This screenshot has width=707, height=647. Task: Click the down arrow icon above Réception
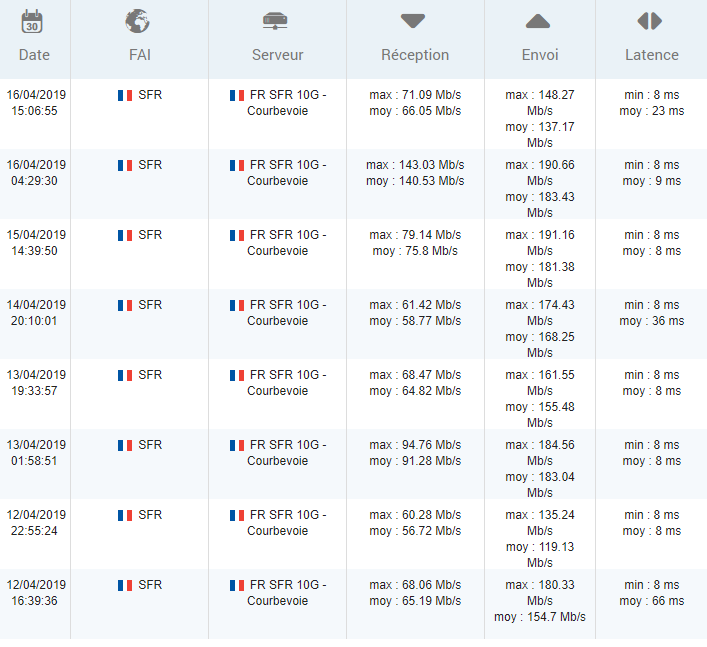[x=413, y=21]
